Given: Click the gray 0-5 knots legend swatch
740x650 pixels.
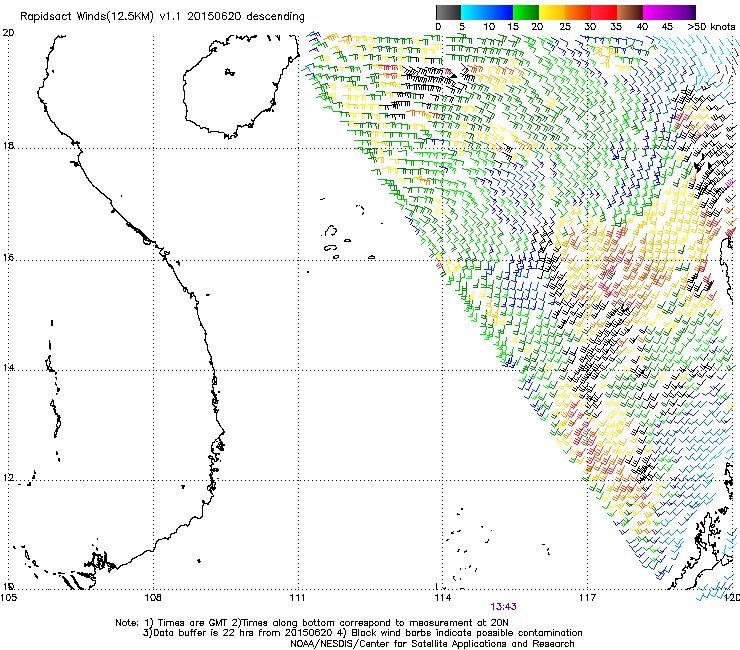Looking at the screenshot, I should (x=448, y=12).
